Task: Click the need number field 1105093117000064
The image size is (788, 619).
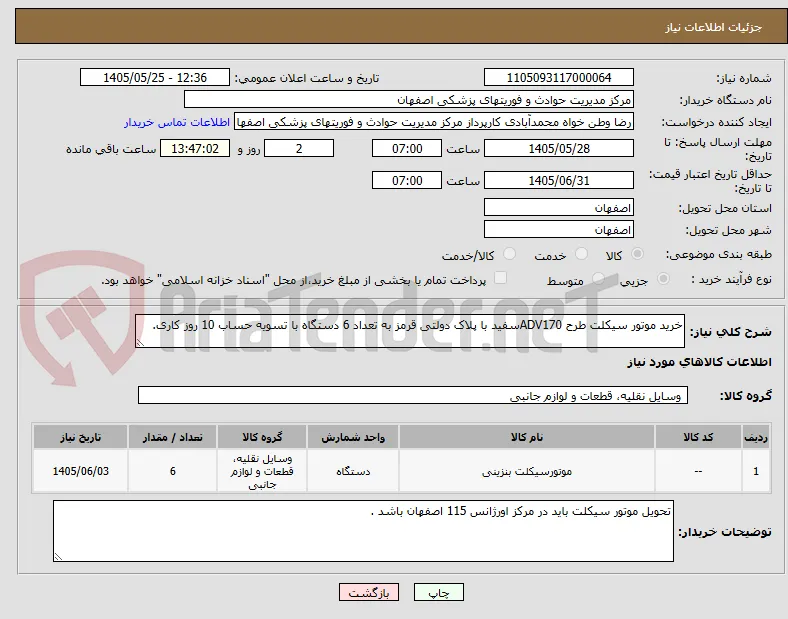Action: coord(559,77)
